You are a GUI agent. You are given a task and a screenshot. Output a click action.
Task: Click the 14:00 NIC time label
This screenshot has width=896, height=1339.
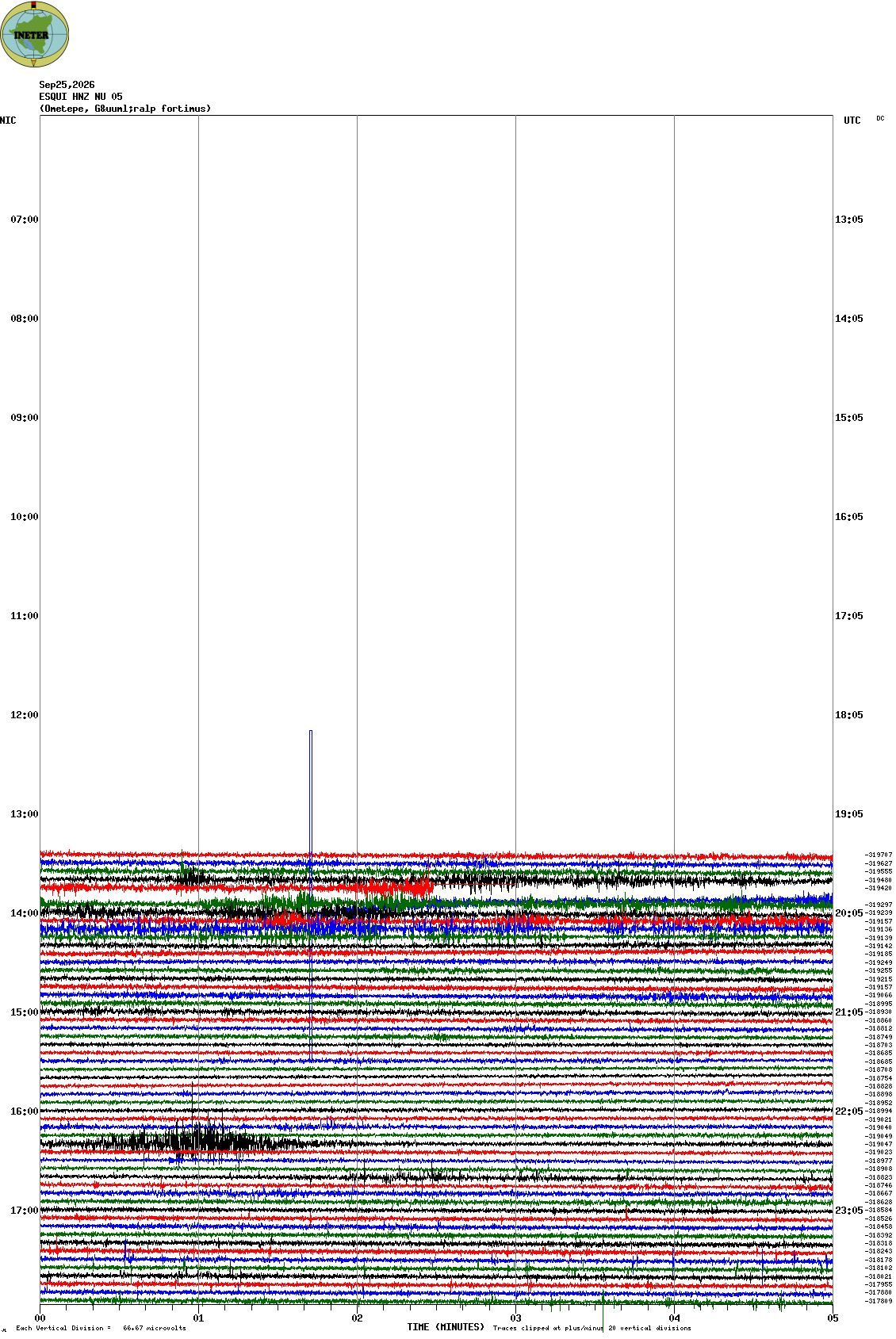point(24,913)
